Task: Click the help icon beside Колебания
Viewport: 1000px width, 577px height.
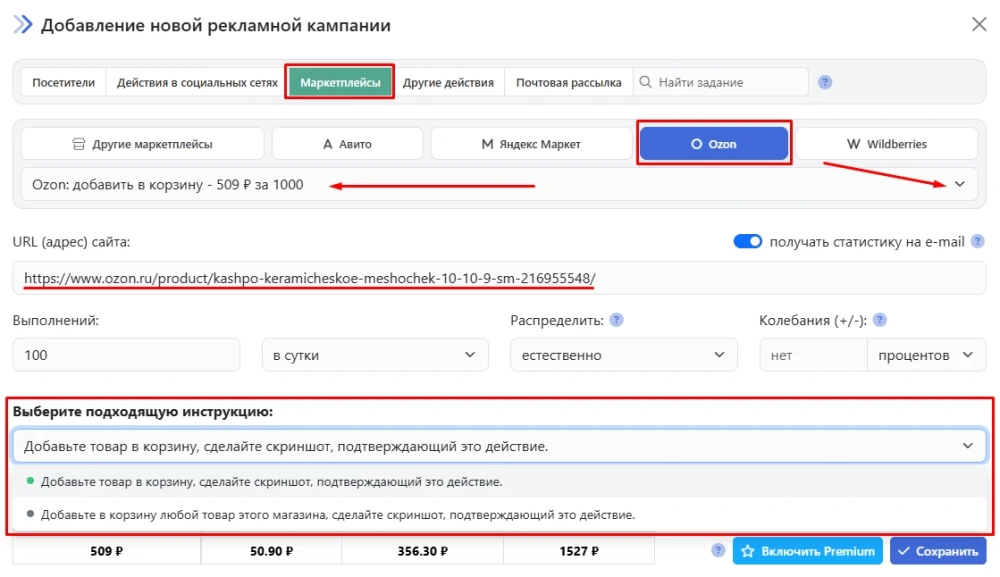Action: pyautogui.click(x=879, y=321)
